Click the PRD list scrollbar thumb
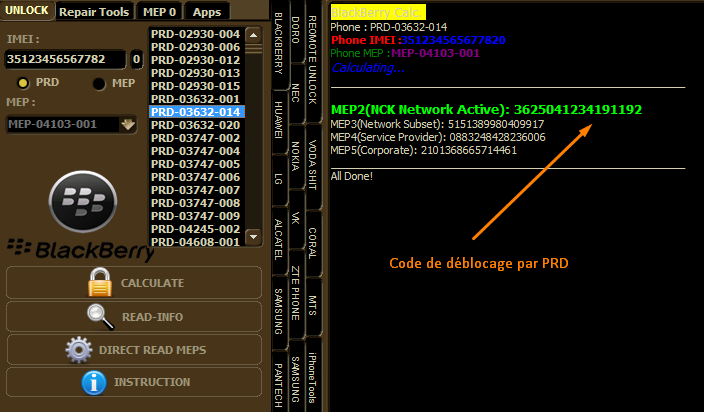The image size is (704, 412). (x=253, y=48)
